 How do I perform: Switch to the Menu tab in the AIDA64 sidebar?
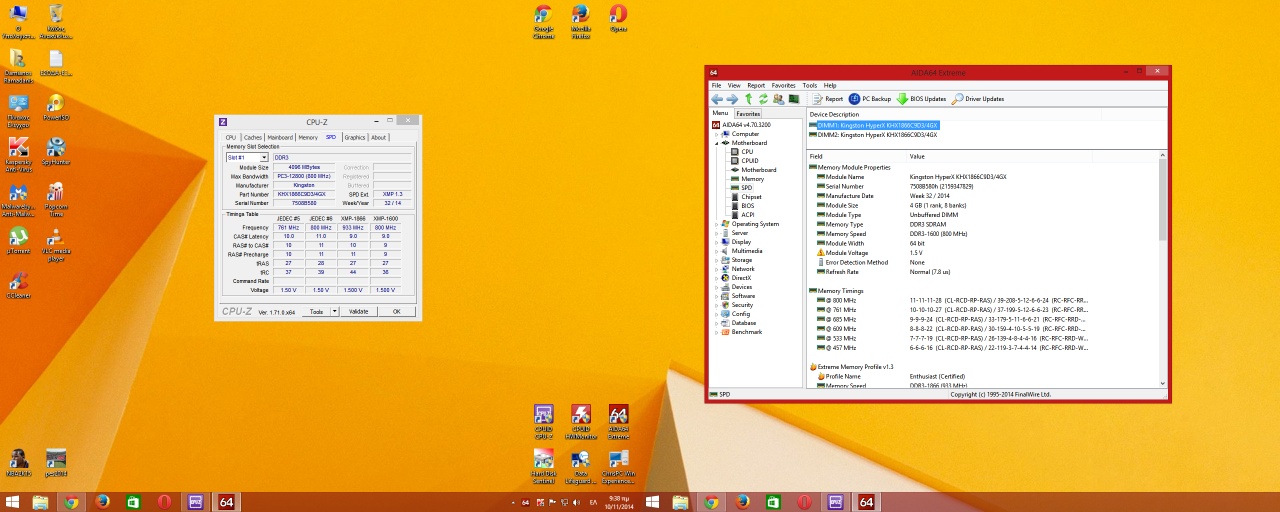pyautogui.click(x=720, y=113)
